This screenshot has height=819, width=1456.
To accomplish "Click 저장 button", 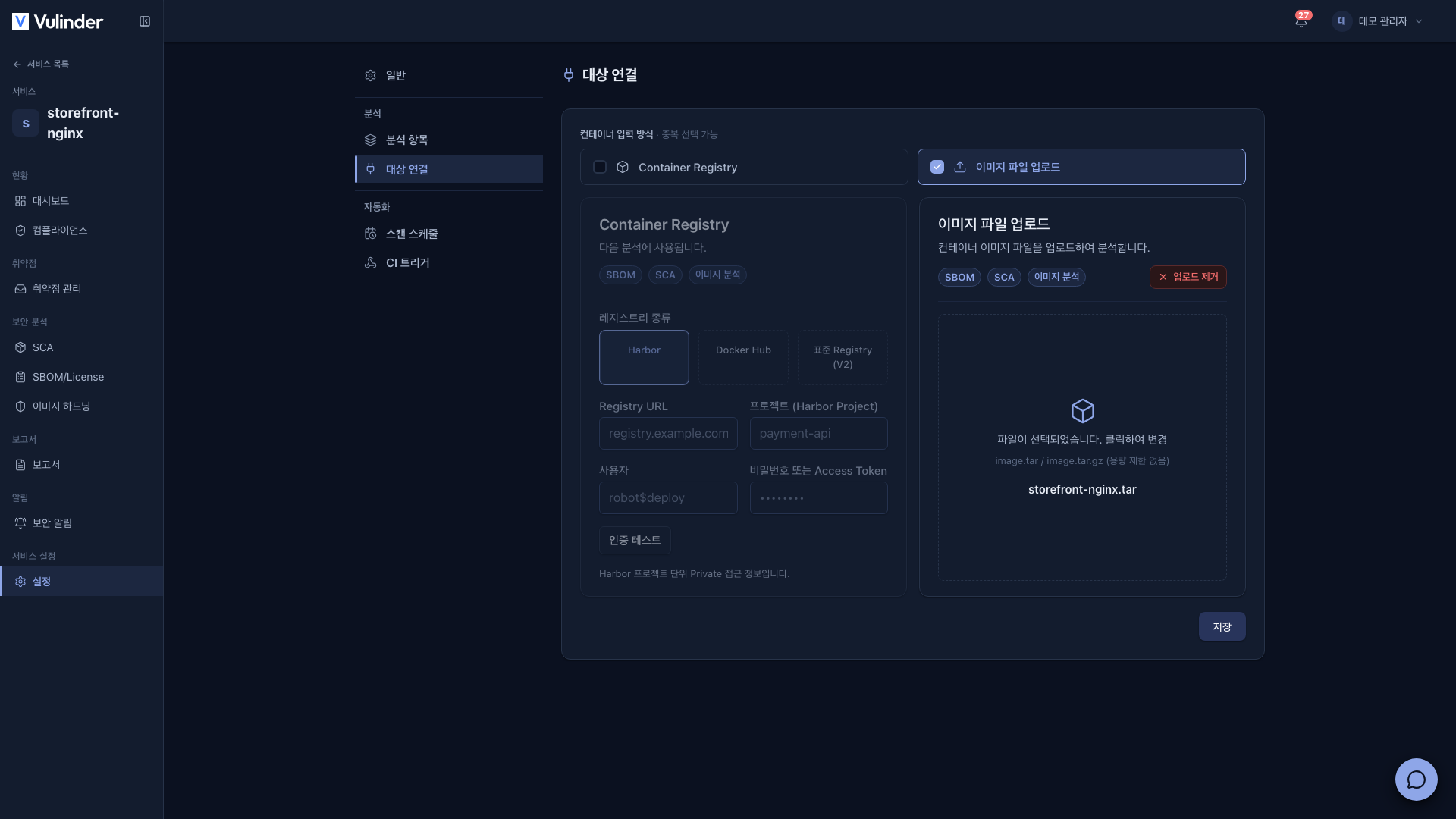I will pyautogui.click(x=1222, y=627).
